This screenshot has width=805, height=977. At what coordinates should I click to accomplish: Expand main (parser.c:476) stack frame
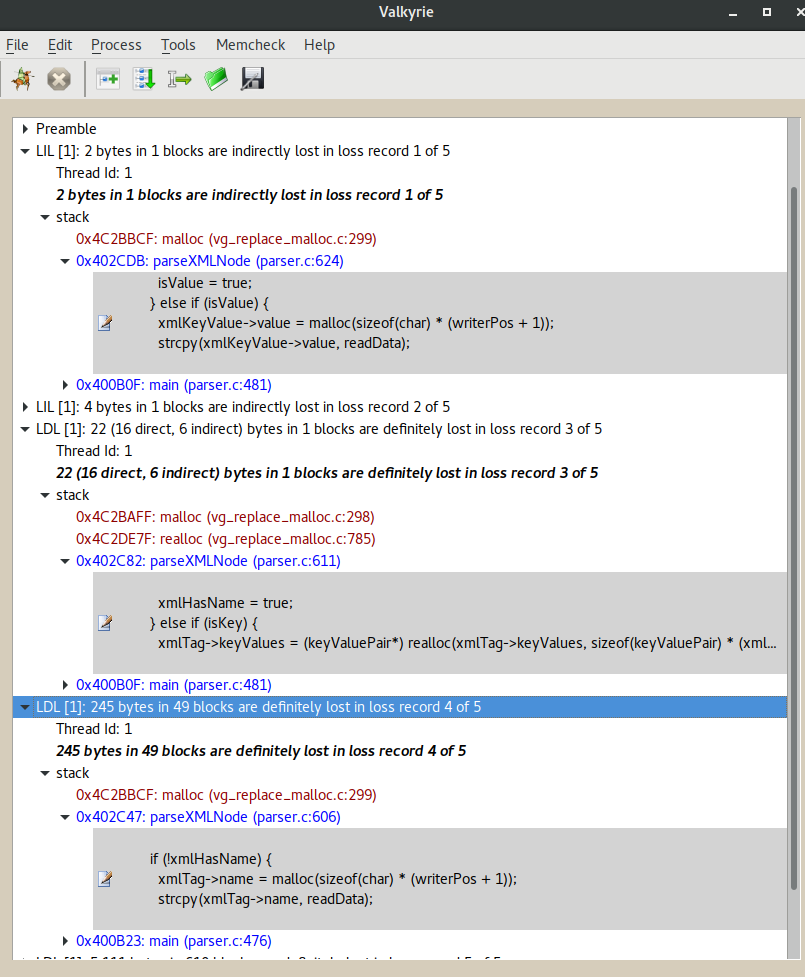point(66,941)
